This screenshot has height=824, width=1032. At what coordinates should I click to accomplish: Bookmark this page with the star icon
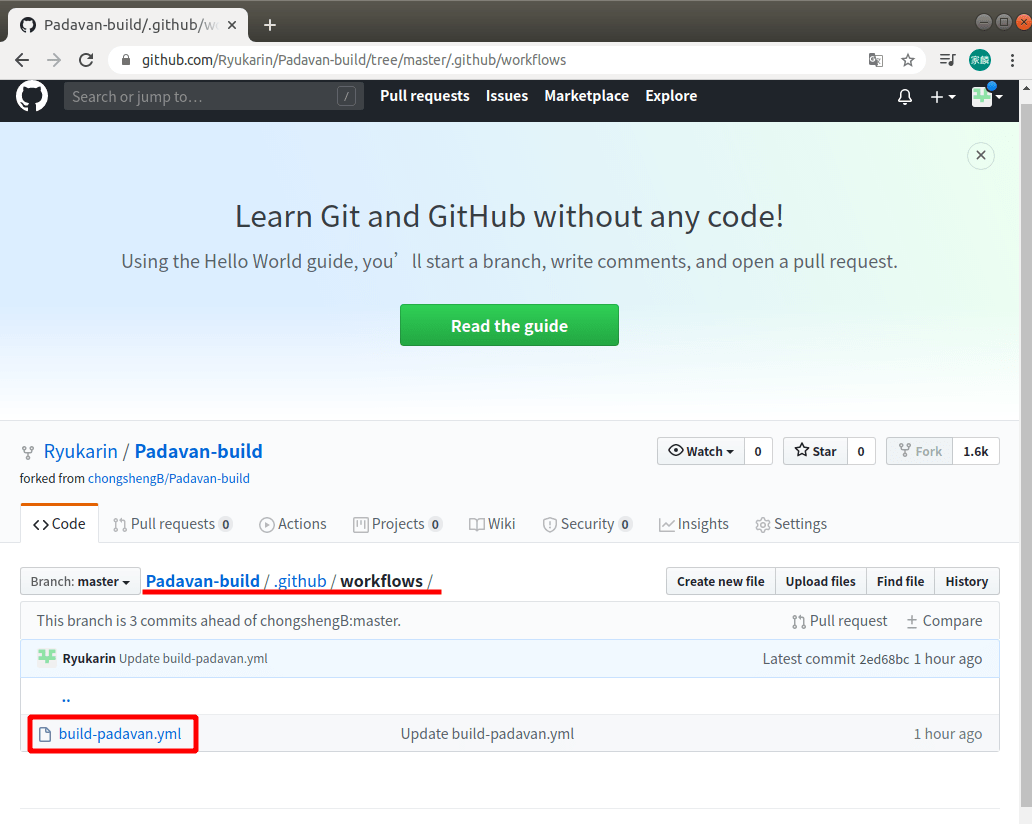point(908,61)
